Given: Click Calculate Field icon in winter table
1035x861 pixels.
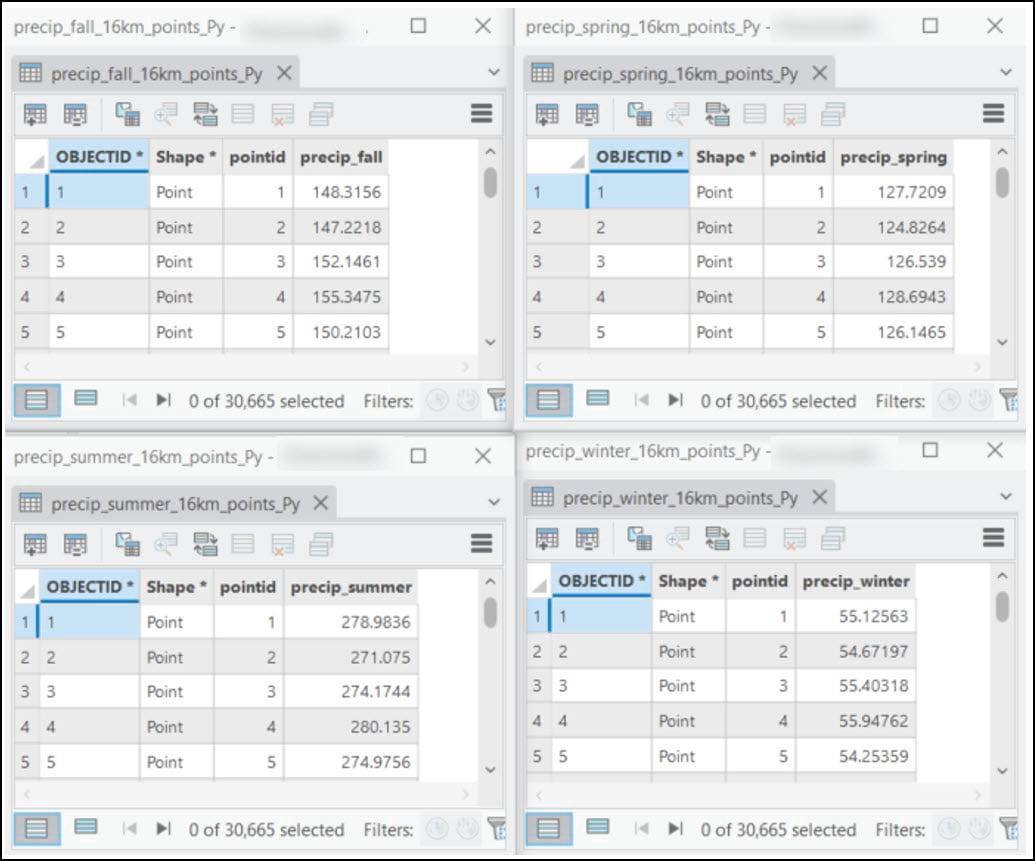Looking at the screenshot, I should pos(586,538).
